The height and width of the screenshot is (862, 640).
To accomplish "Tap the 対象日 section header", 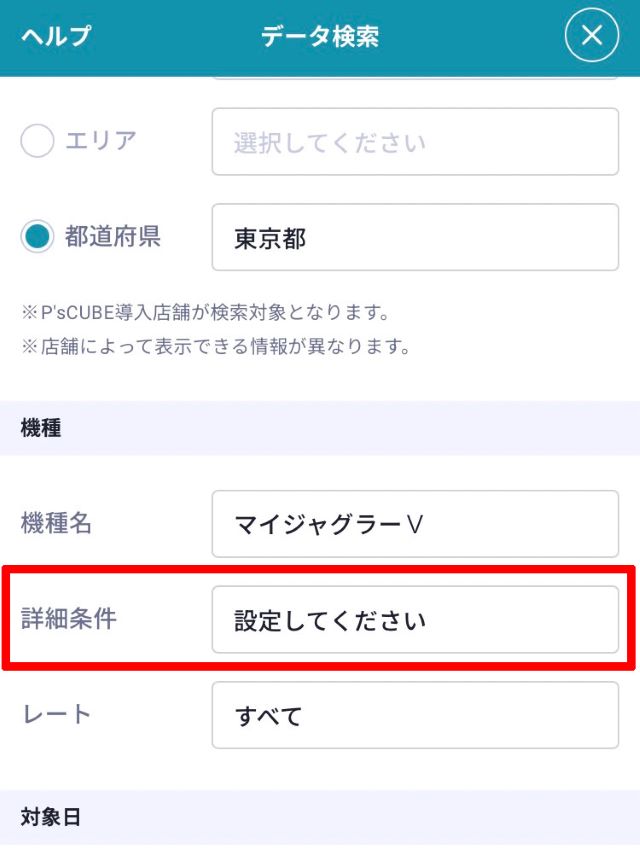I will point(50,817).
